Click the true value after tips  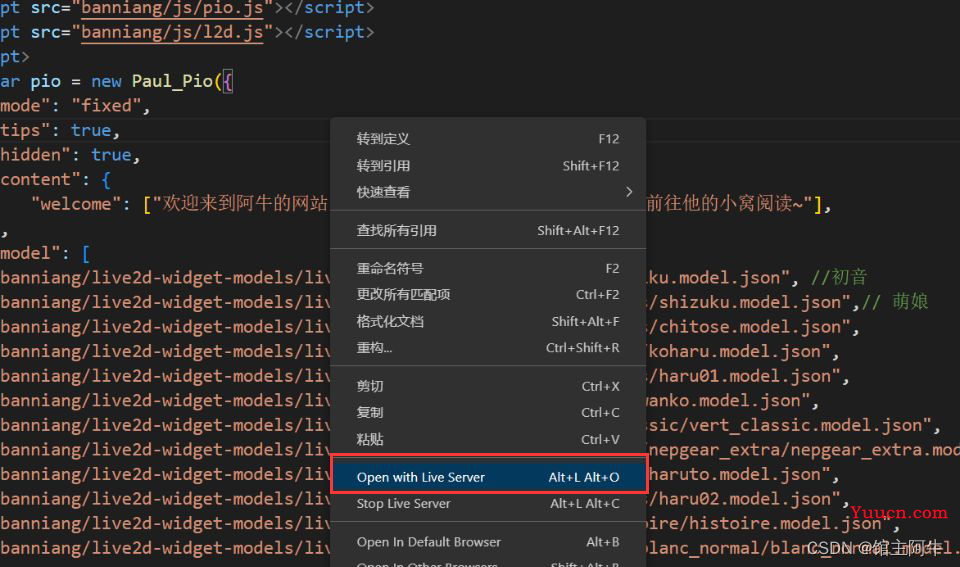coord(91,130)
